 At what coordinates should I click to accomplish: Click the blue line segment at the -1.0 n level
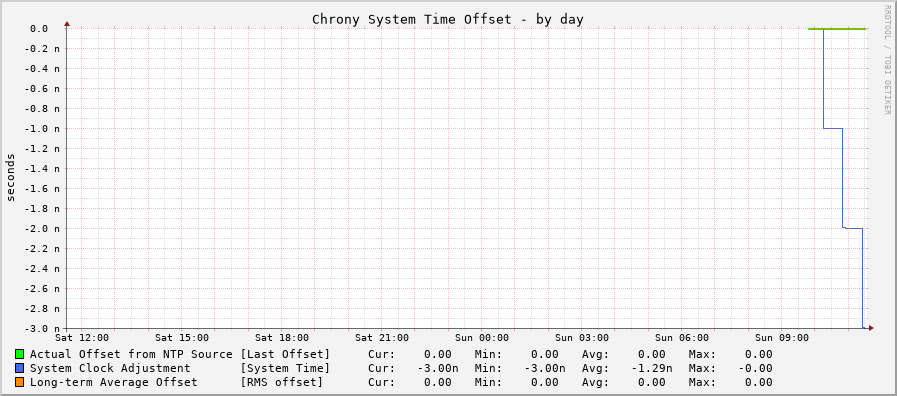833,128
